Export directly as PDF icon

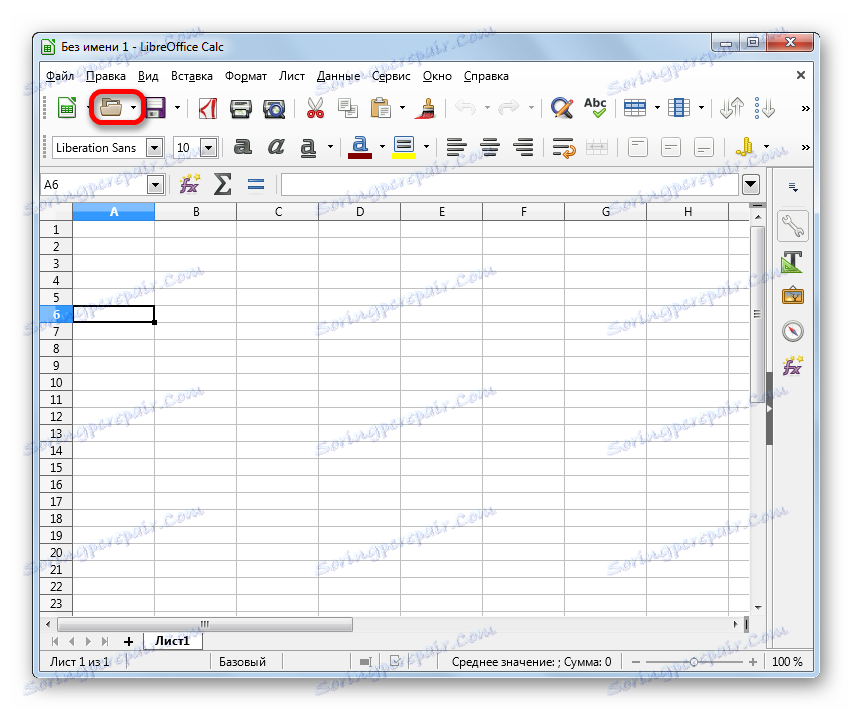(x=208, y=108)
